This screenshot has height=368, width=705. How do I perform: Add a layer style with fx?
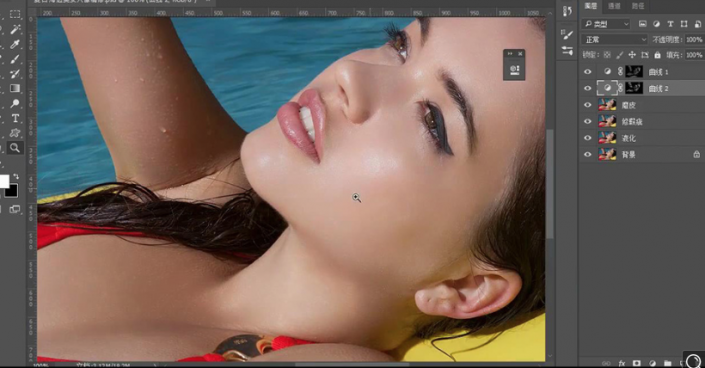coord(622,363)
